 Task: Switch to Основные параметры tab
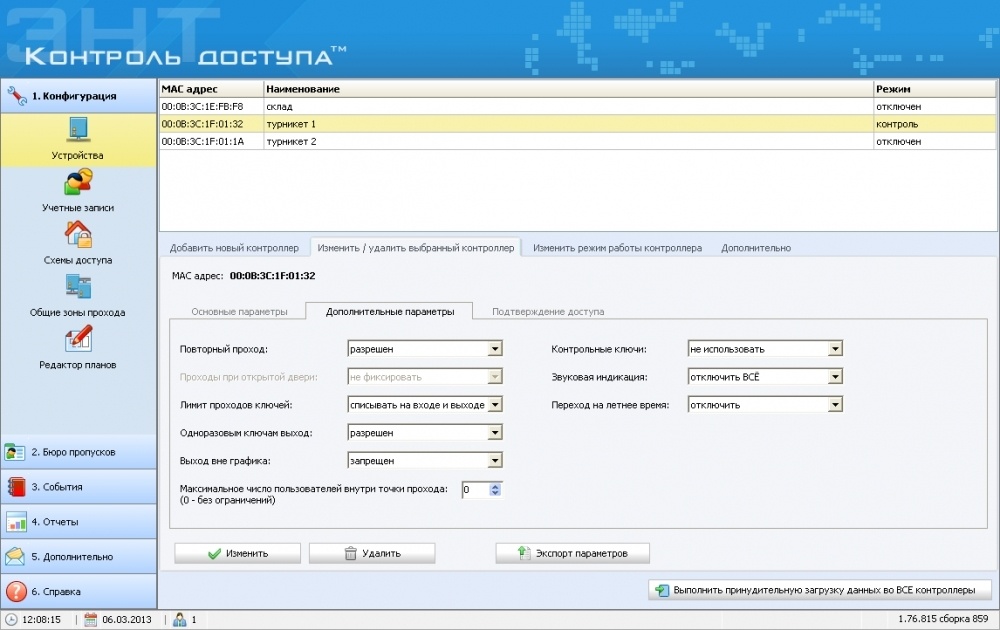239,312
